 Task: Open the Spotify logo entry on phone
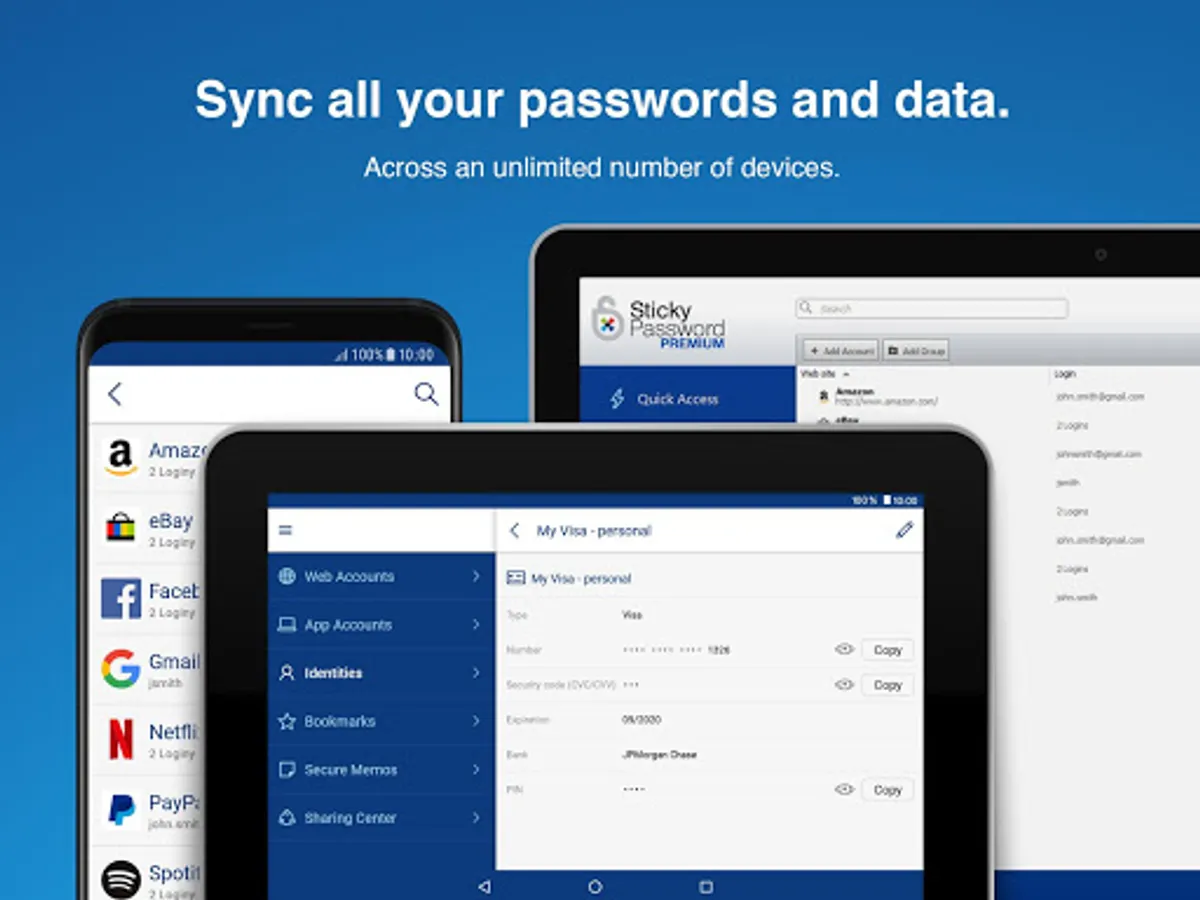pos(120,879)
